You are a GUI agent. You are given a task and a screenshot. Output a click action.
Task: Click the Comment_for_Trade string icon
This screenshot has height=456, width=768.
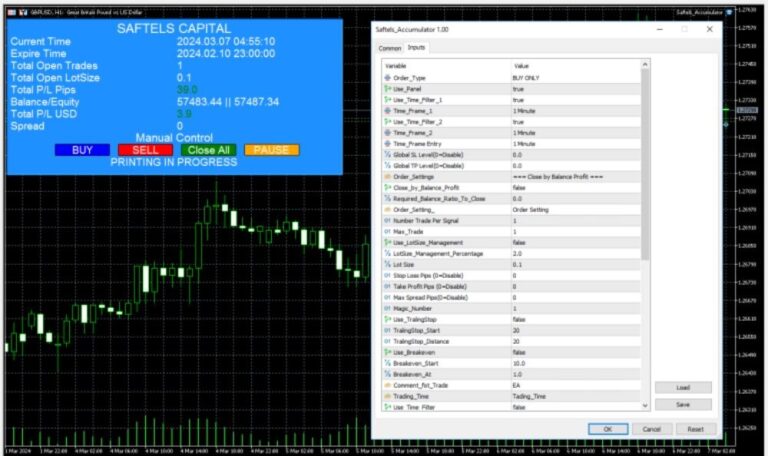[388, 385]
